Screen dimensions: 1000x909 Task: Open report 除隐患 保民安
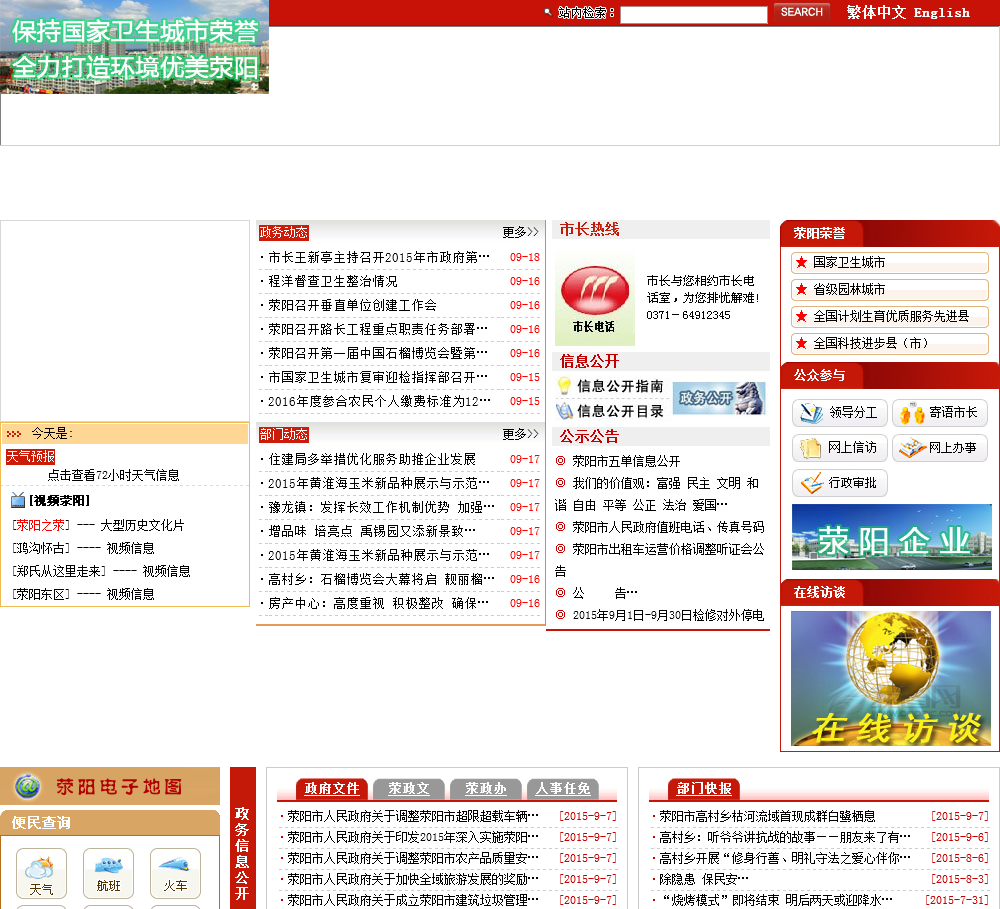[x=703, y=879]
